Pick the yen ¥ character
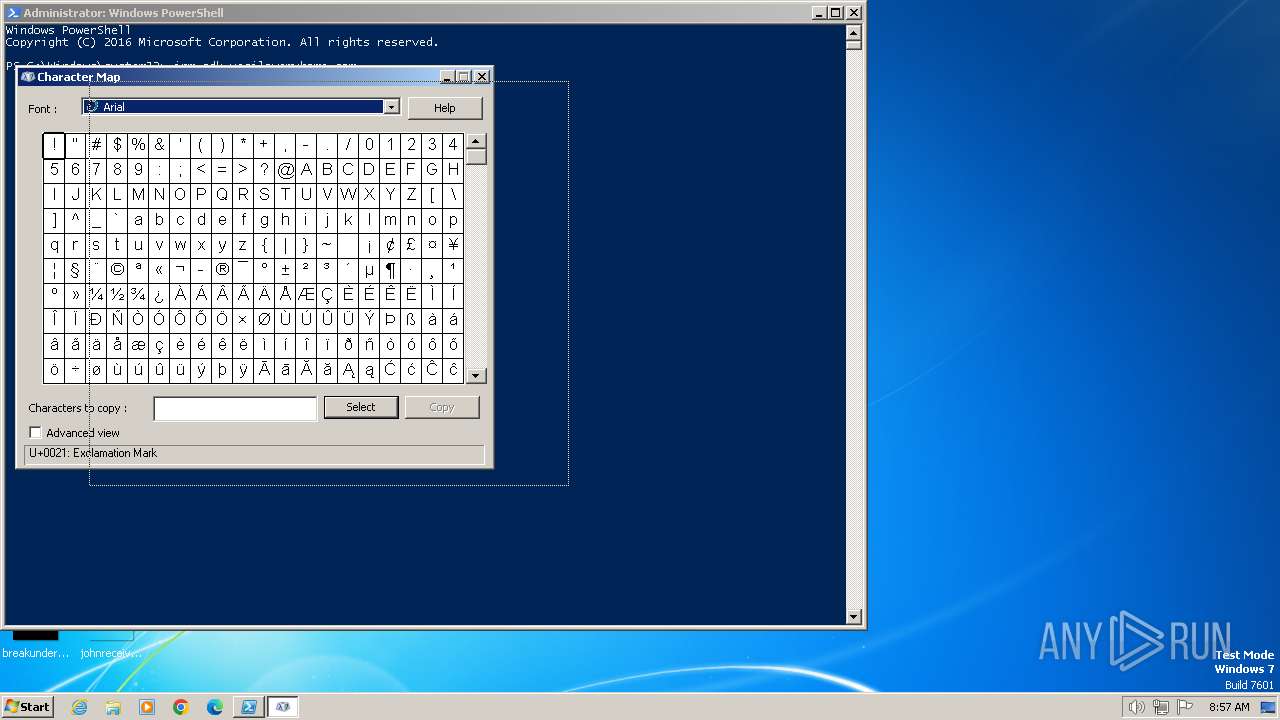The width and height of the screenshot is (1280, 720). tap(453, 245)
